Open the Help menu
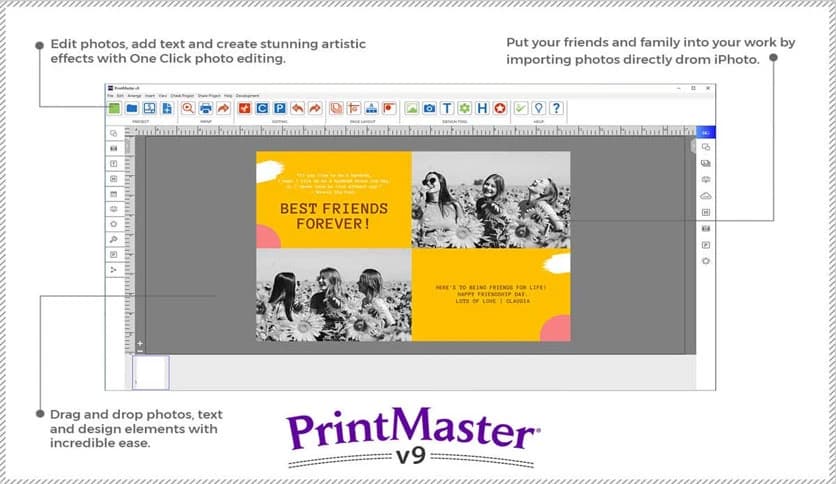 tap(228, 96)
